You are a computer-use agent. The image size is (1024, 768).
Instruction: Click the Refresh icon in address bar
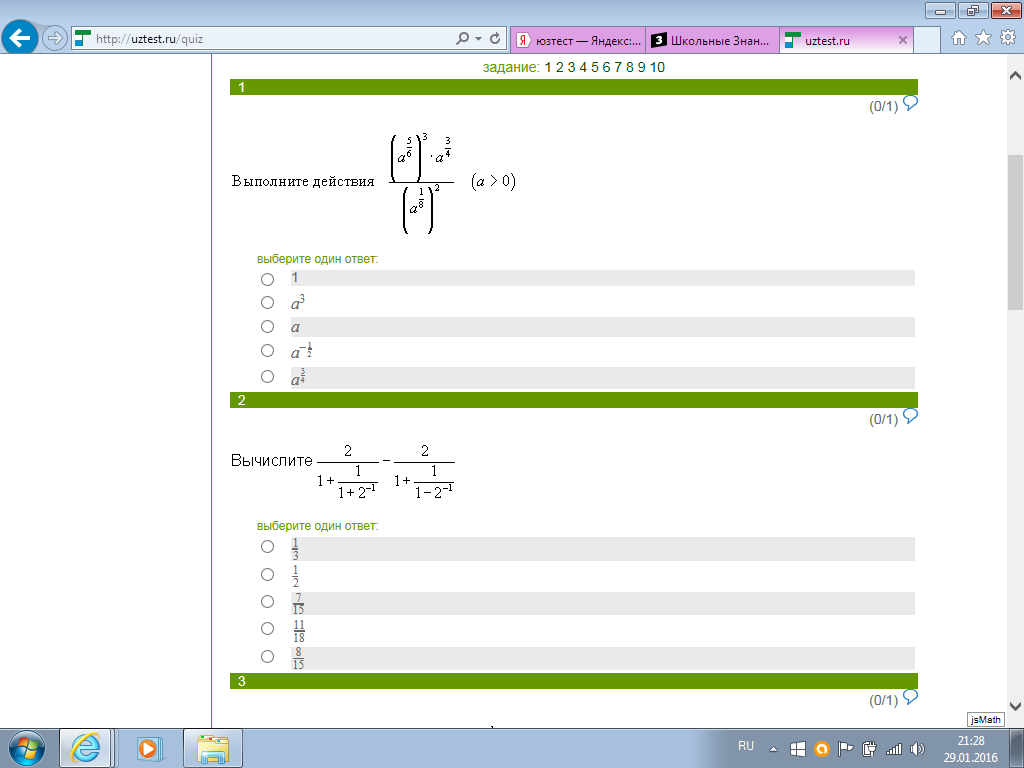click(495, 39)
